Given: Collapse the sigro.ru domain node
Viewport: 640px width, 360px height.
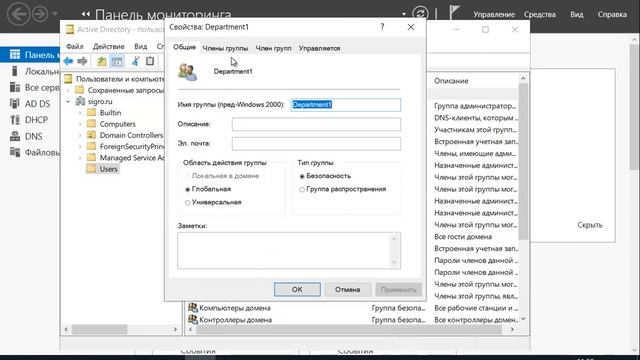Looking at the screenshot, I should (69, 101).
